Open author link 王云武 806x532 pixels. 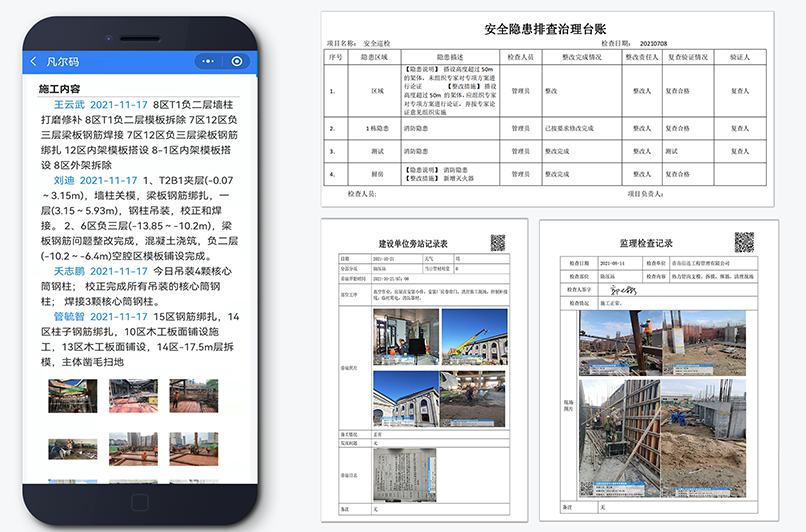tap(69, 105)
